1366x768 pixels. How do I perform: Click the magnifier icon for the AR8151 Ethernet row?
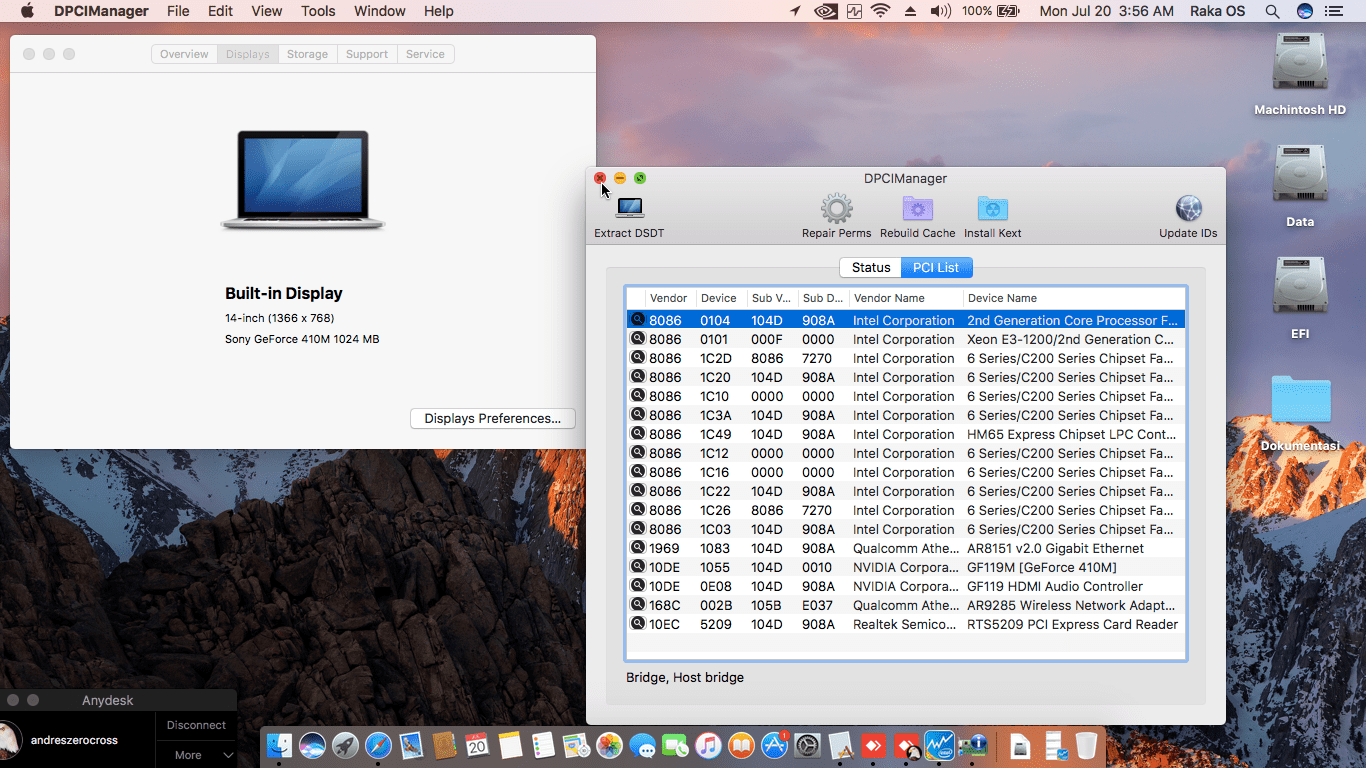638,548
